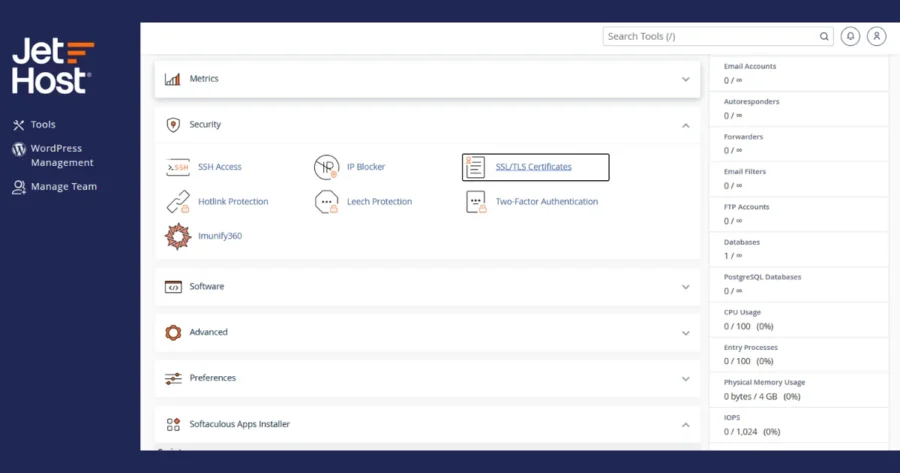This screenshot has height=473, width=900.
Task: Select the Leech Protection icon
Action: tap(327, 201)
